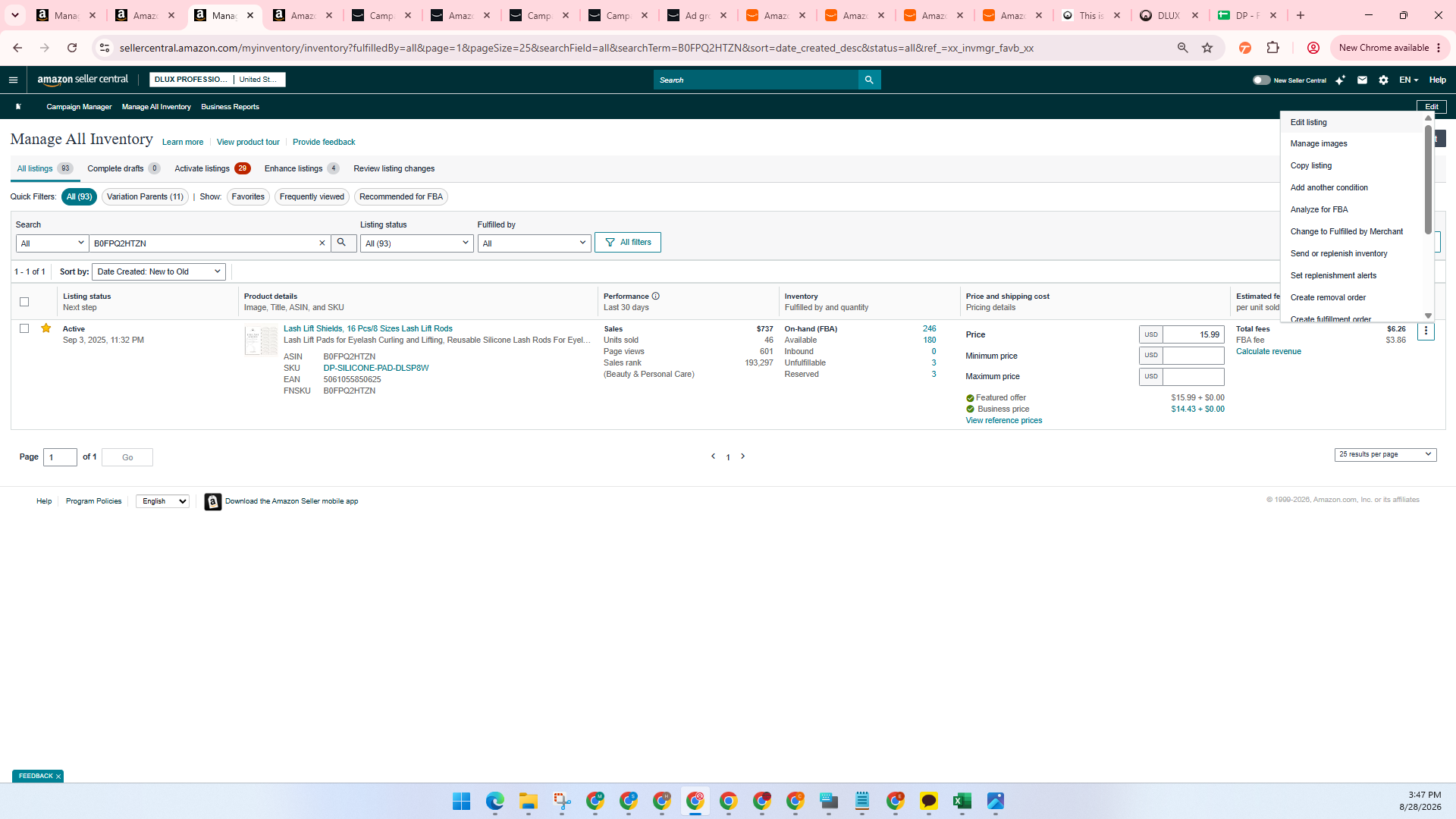1456x819 pixels.
Task: Open the EN language dropdown in header
Action: [x=1408, y=80]
